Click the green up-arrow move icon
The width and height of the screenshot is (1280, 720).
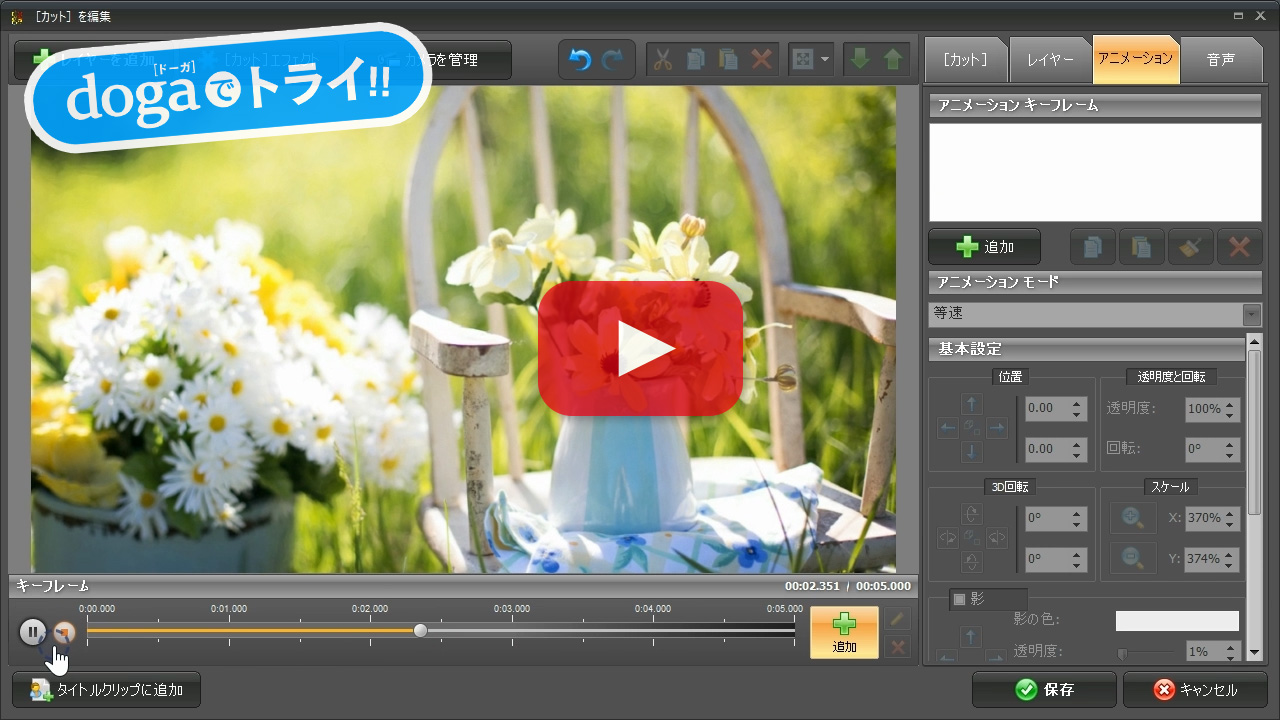(x=893, y=58)
